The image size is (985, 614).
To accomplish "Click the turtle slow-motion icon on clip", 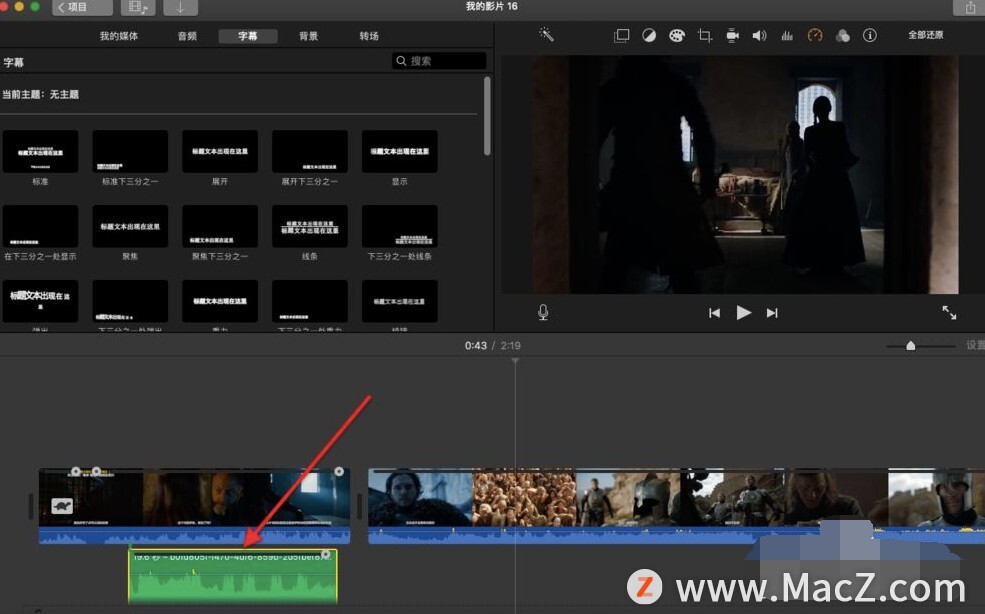I will 62,505.
